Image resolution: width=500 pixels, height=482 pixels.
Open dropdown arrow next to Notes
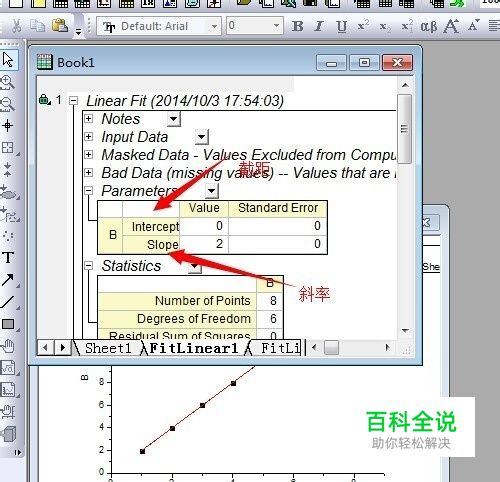174,119
